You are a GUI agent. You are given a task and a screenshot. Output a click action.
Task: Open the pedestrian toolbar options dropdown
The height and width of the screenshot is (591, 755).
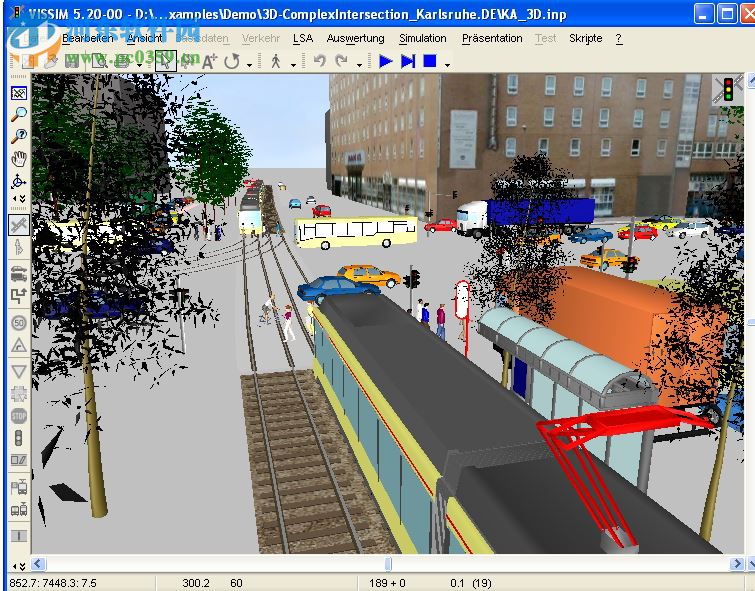293,65
